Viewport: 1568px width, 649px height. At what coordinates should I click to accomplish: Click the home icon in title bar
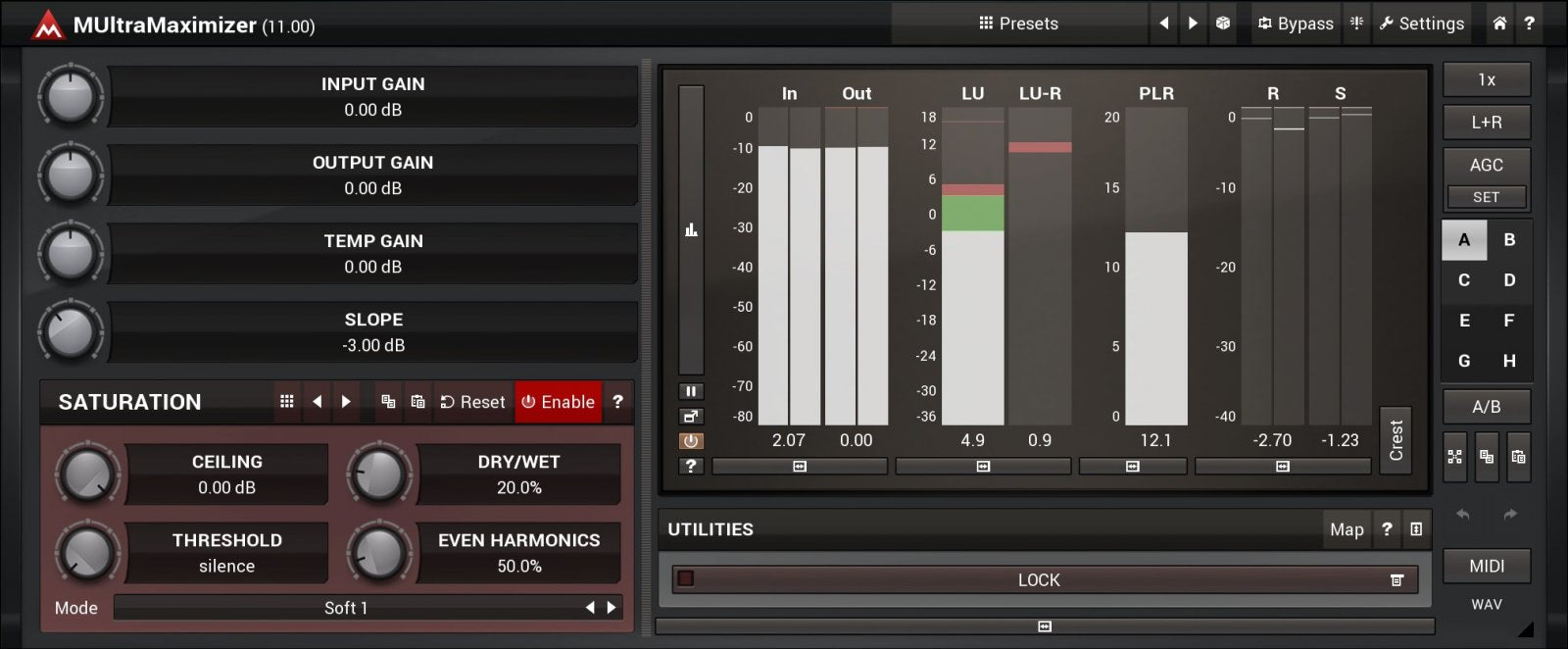point(1499,24)
